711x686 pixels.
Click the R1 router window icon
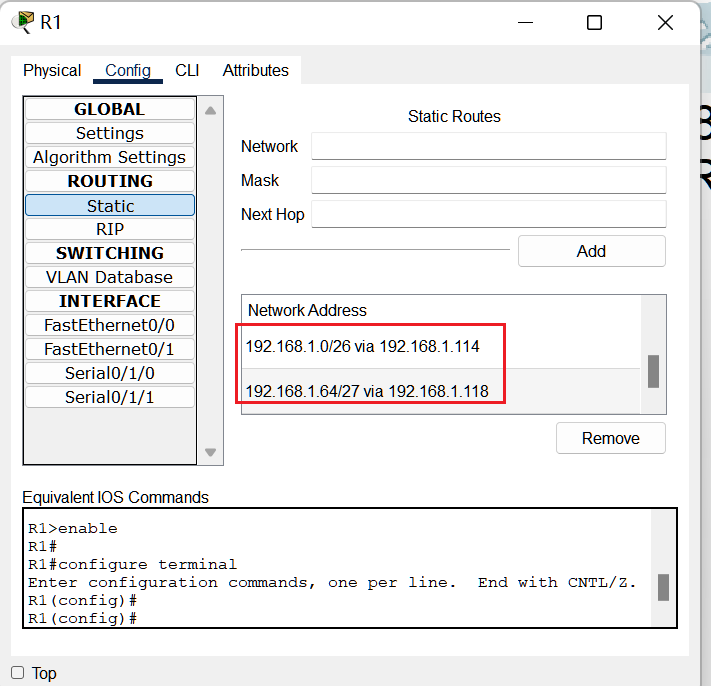point(23,22)
